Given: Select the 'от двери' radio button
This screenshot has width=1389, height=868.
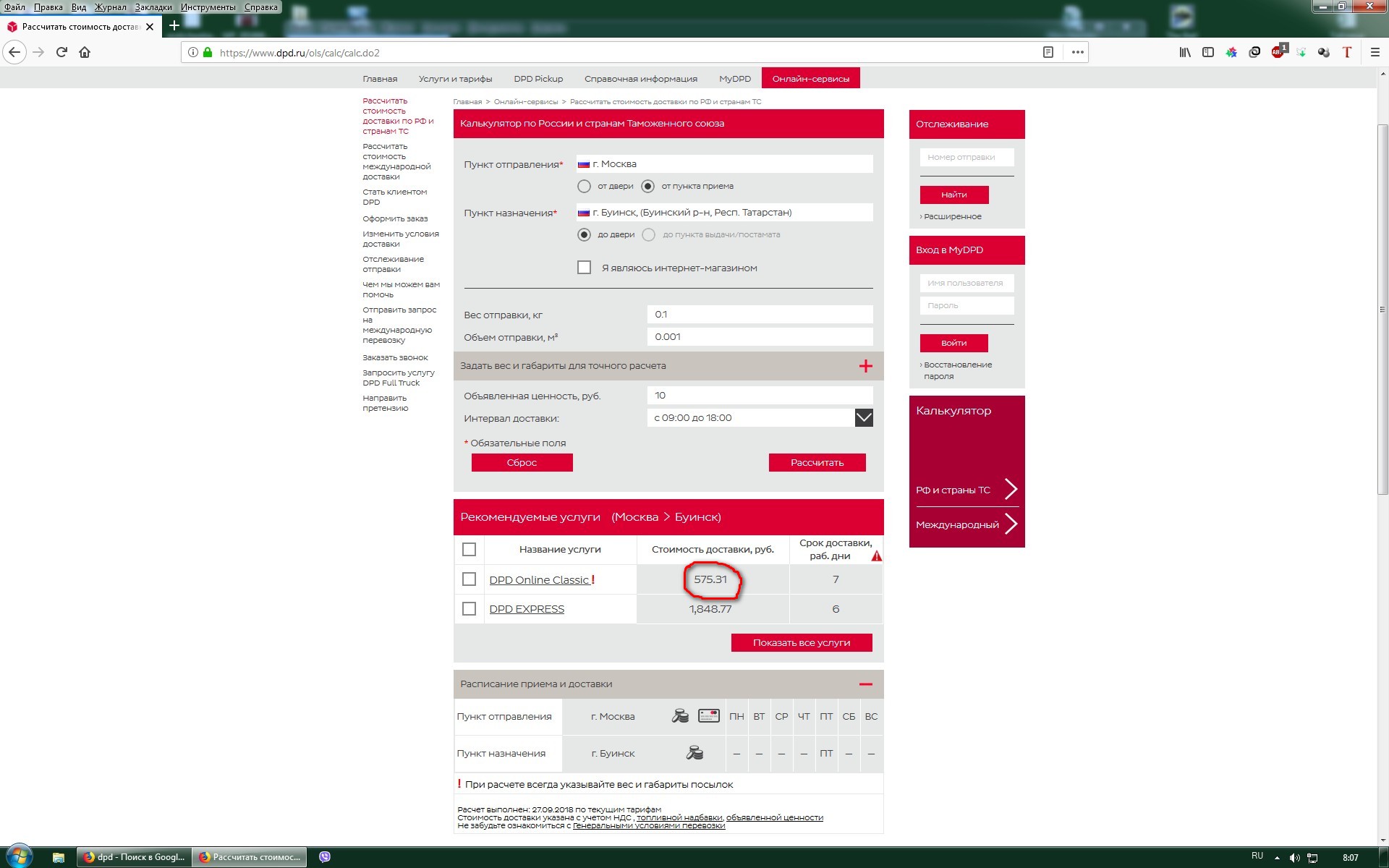Looking at the screenshot, I should [x=584, y=187].
